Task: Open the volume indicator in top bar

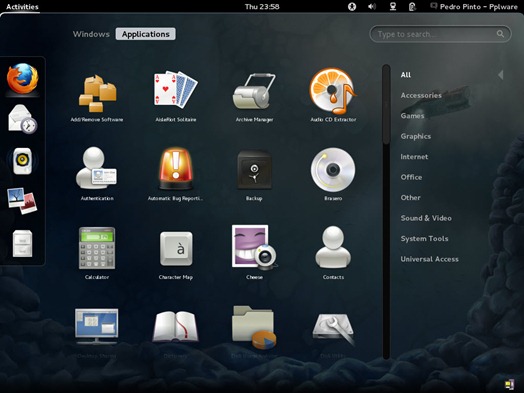Action: pyautogui.click(x=372, y=6)
